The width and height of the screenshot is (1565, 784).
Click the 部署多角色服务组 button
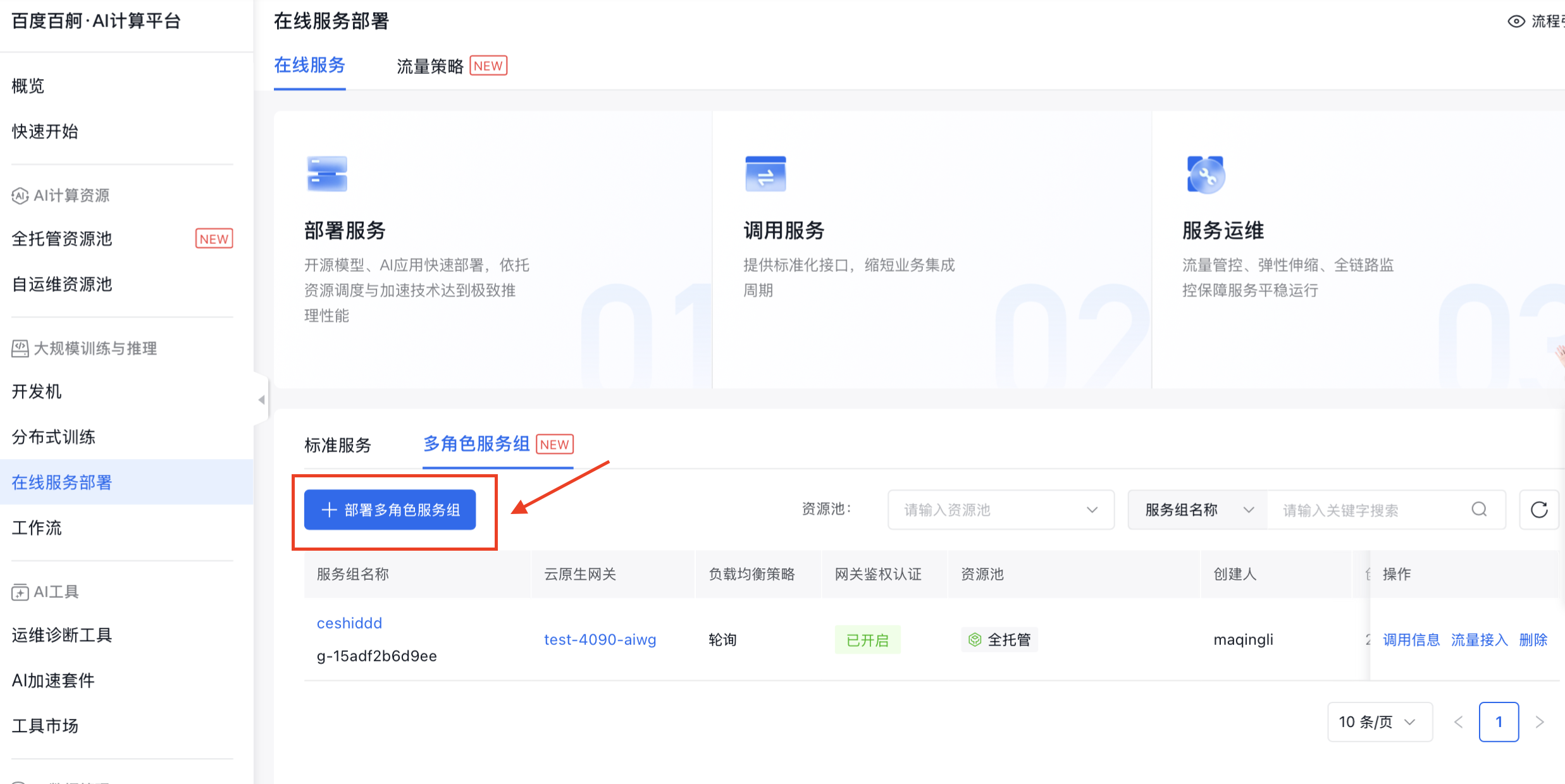[390, 510]
